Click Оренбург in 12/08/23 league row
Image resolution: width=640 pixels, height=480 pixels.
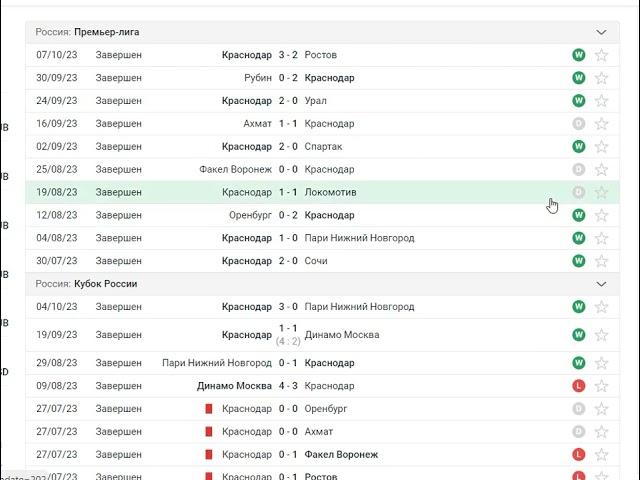pos(250,215)
